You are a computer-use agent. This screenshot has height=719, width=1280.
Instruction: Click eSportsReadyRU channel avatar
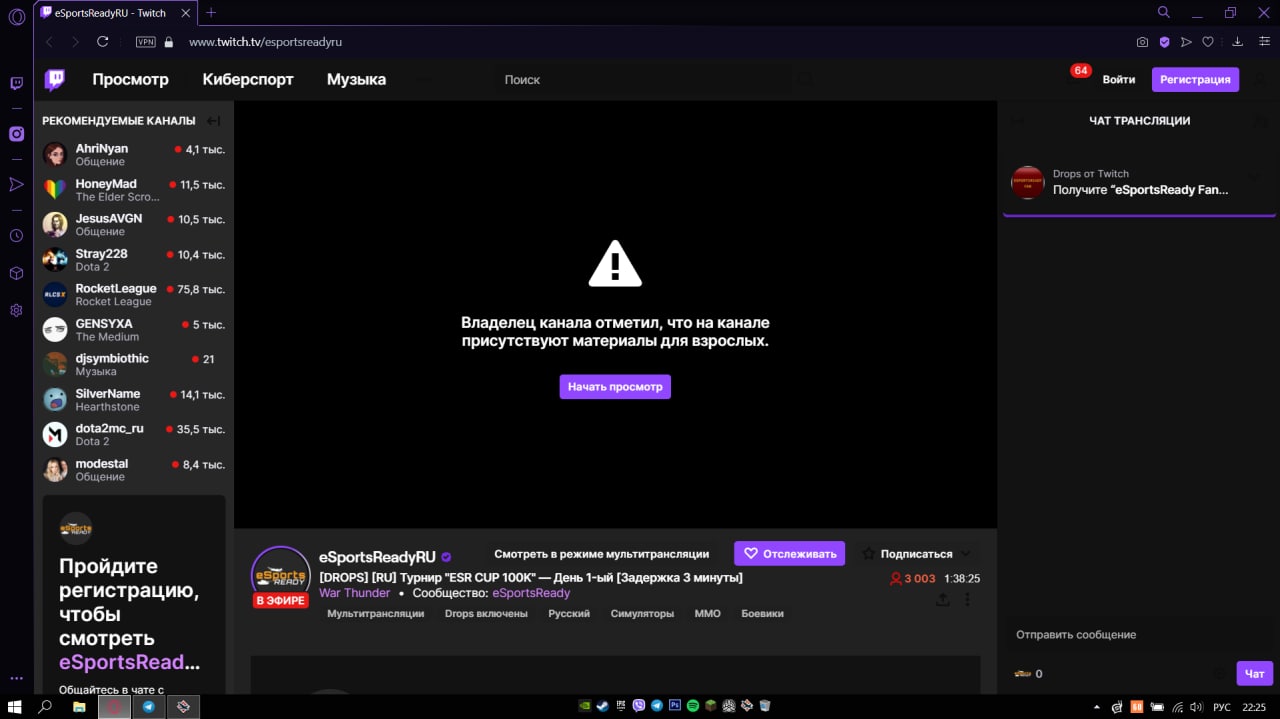[x=280, y=576]
